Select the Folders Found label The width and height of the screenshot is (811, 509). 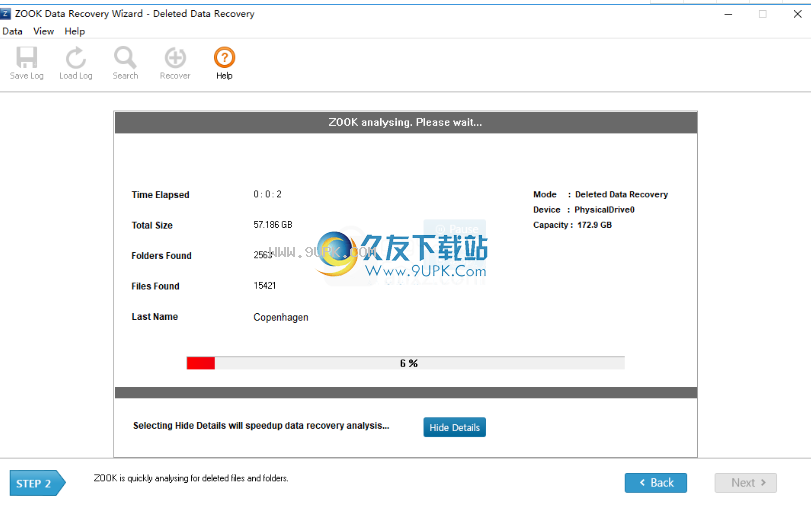tap(161, 256)
